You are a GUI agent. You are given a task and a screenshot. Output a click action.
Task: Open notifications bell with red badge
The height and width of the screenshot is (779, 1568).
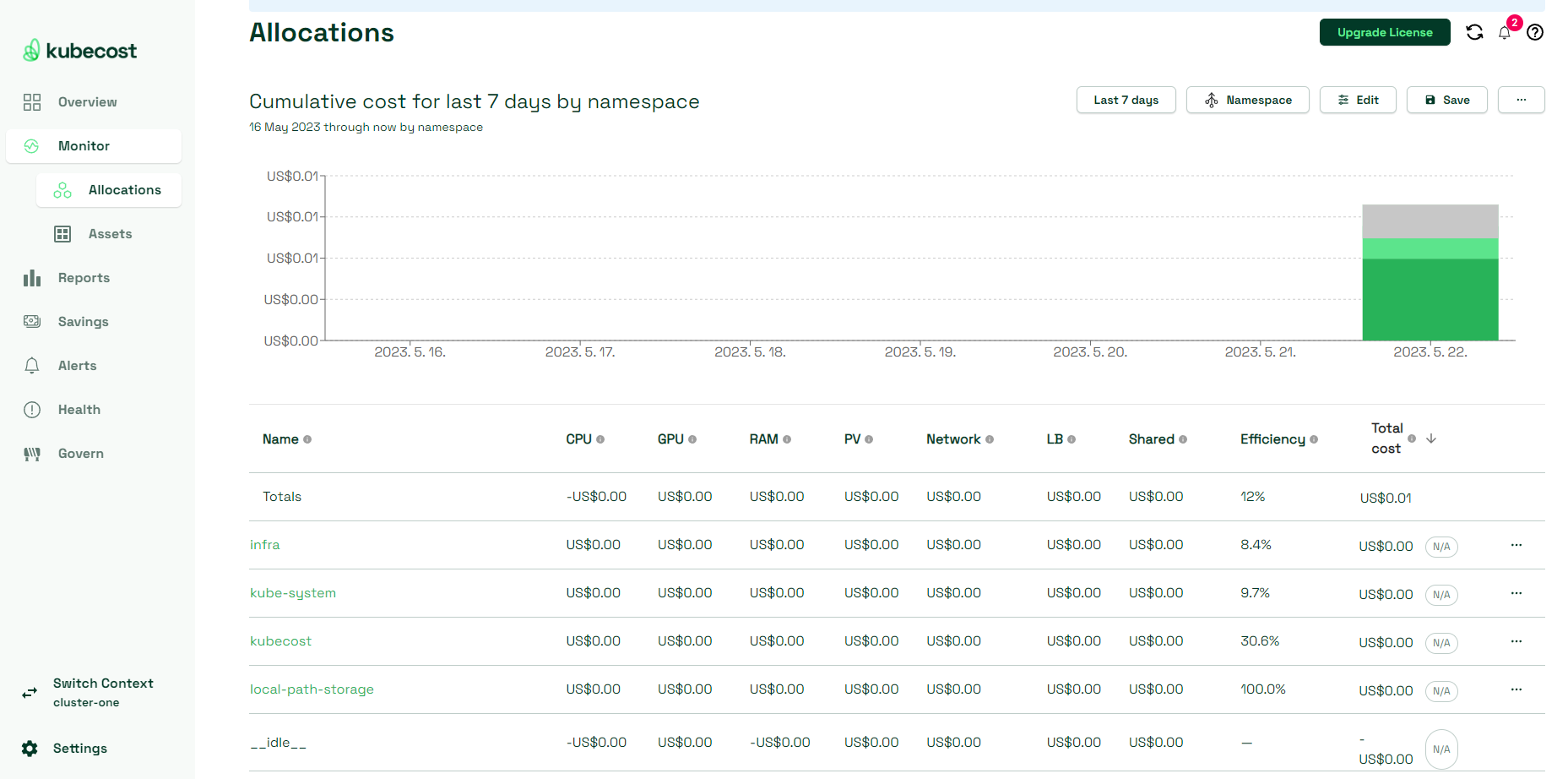[x=1505, y=32]
